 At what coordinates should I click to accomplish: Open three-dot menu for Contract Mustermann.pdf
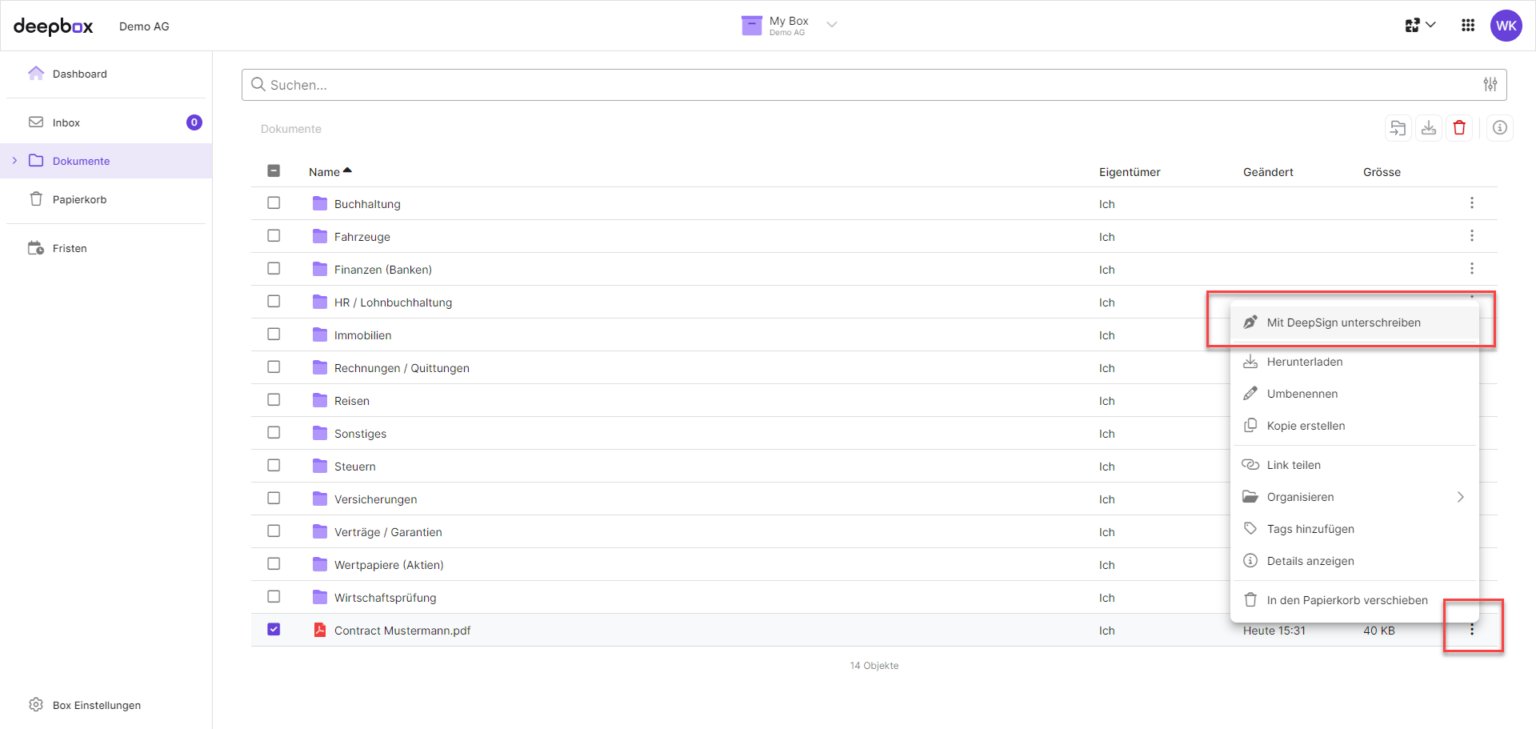tap(1471, 630)
